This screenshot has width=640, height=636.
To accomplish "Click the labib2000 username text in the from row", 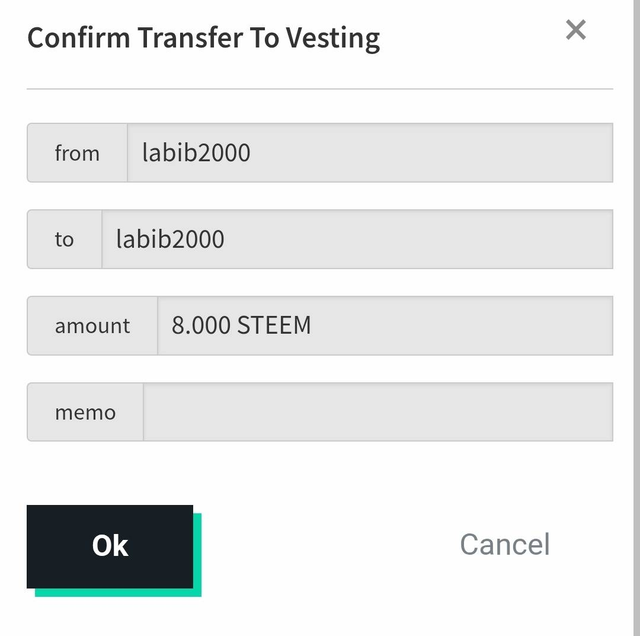I will (196, 153).
